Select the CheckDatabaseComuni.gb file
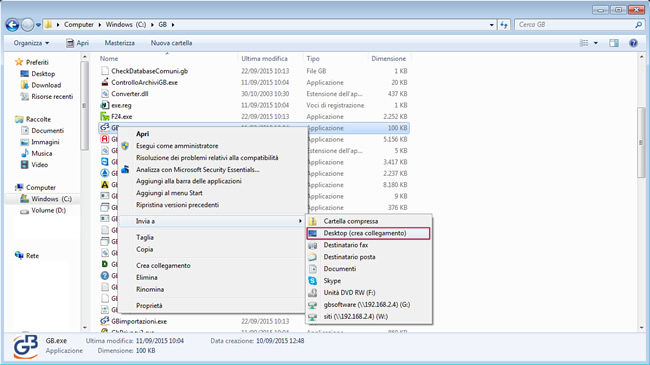 tap(149, 71)
